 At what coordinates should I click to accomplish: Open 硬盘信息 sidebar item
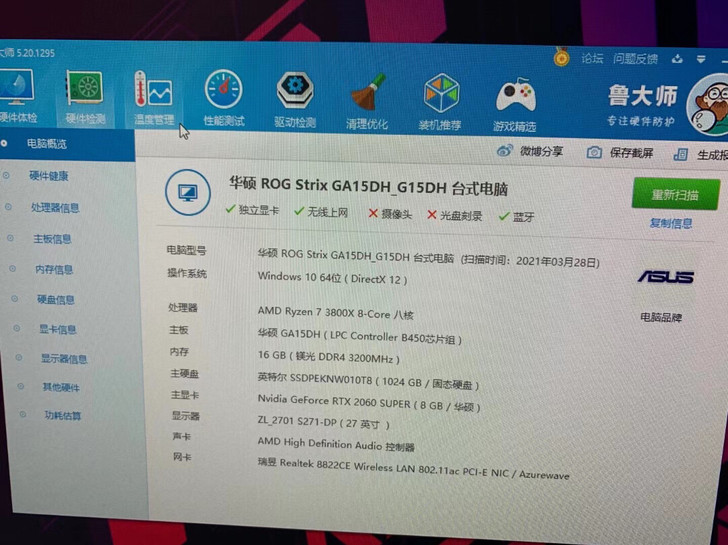click(x=56, y=299)
